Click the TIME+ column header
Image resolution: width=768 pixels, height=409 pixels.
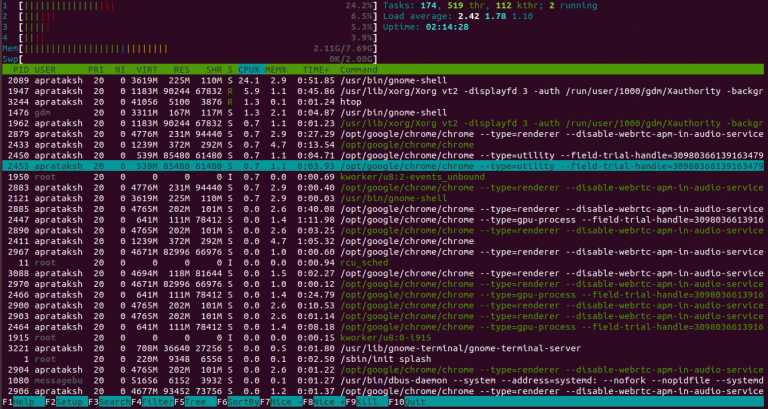pos(314,69)
